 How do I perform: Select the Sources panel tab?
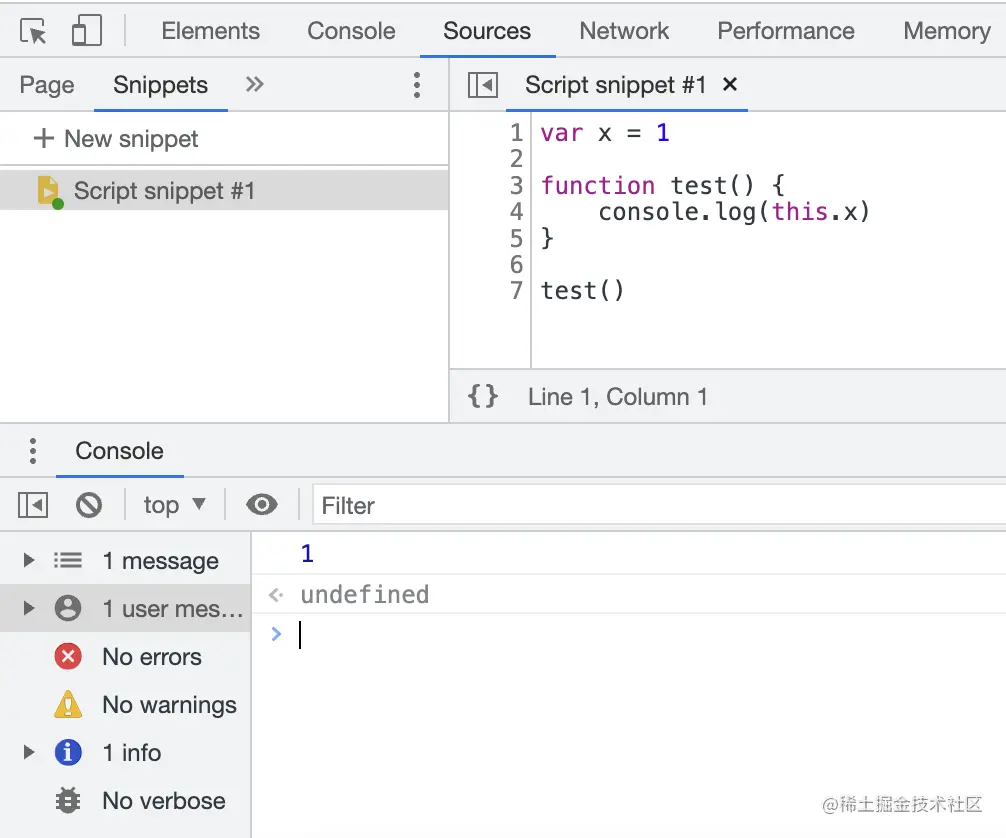487,31
